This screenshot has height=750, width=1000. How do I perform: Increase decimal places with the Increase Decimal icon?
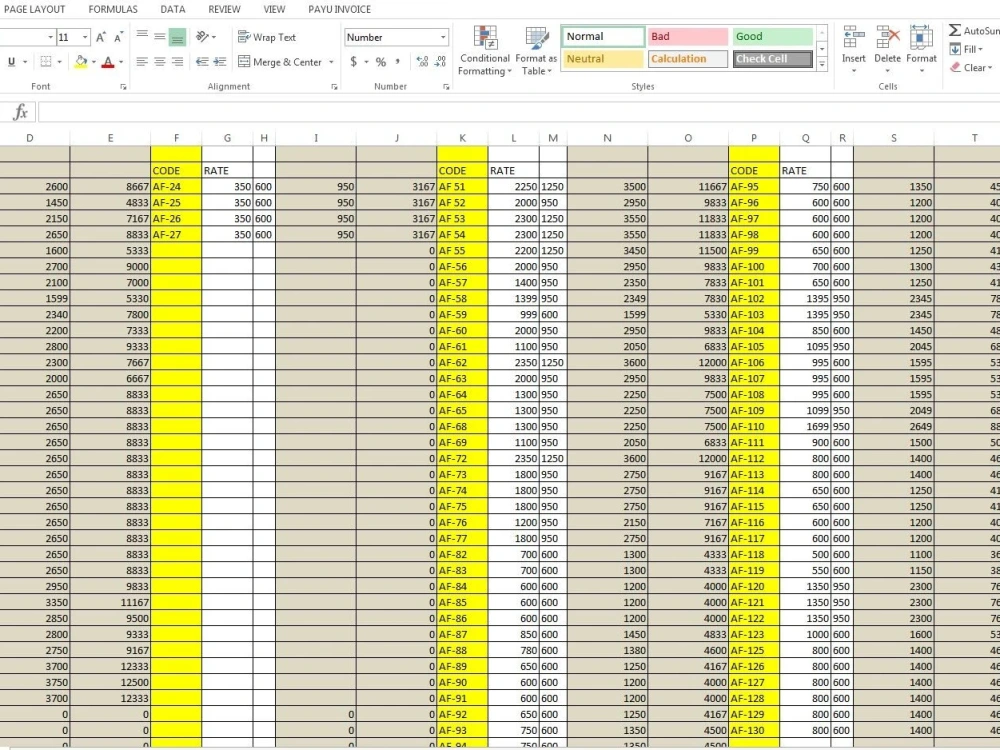point(421,60)
